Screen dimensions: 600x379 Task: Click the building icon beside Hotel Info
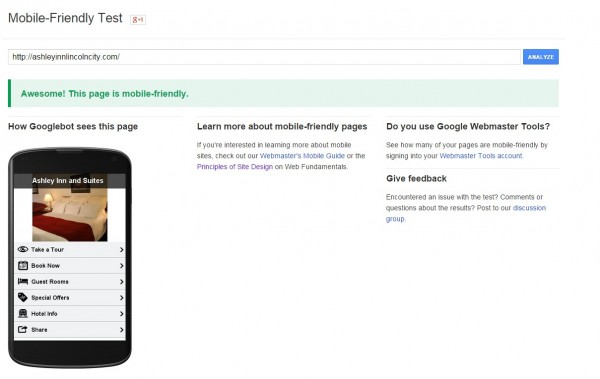coord(23,314)
